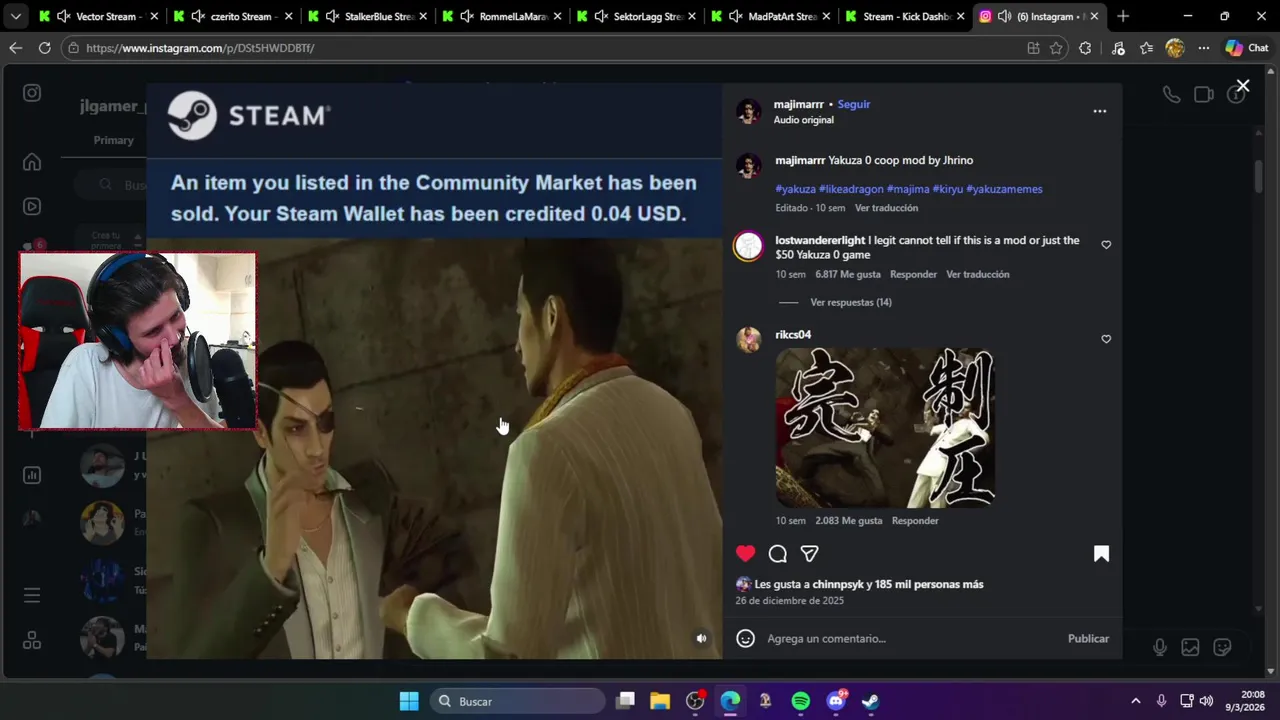Viewport: 1280px width, 720px height.
Task: Open Reels from Instagram sidebar
Action: click(x=32, y=207)
